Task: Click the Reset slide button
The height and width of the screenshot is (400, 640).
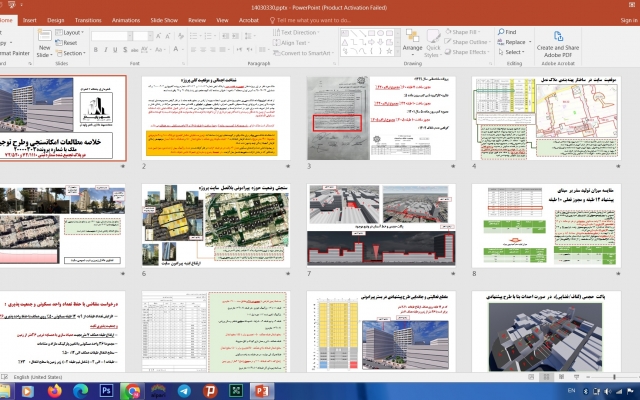Action: (66, 42)
